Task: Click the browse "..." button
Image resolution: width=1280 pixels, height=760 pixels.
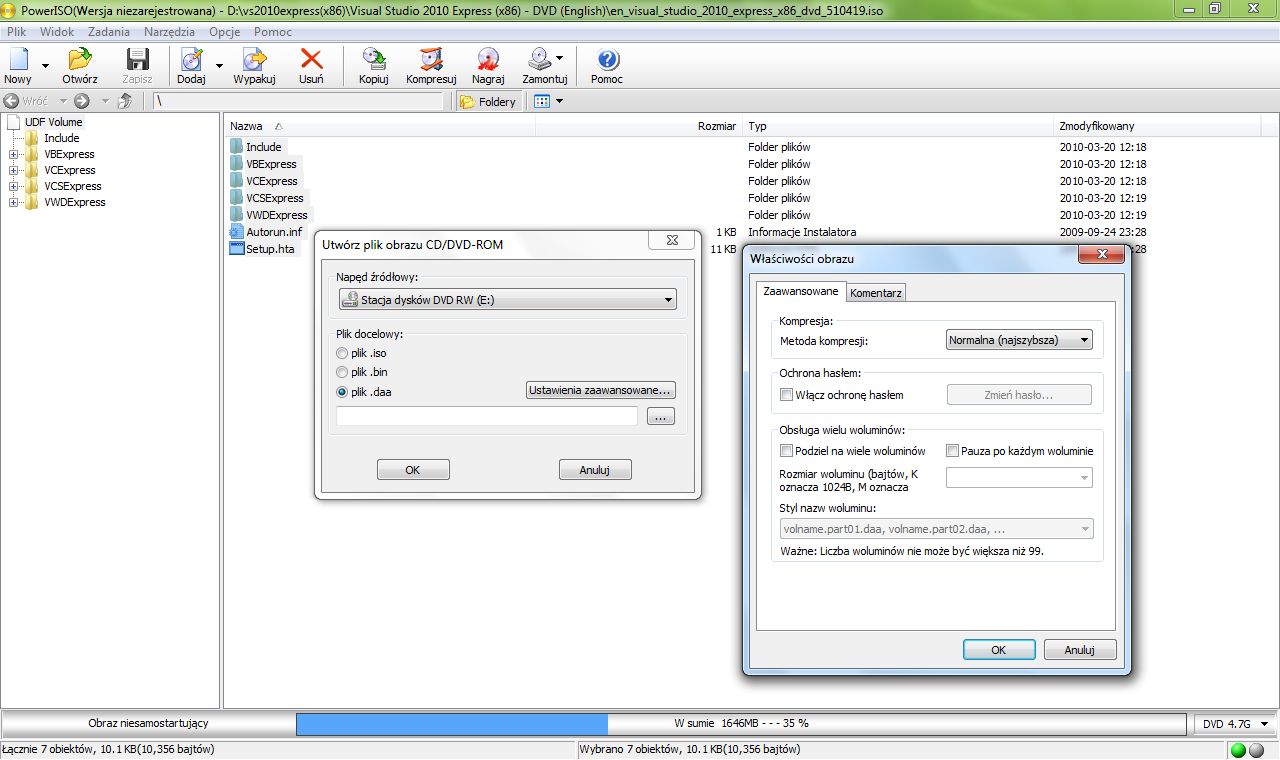Action: click(661, 416)
